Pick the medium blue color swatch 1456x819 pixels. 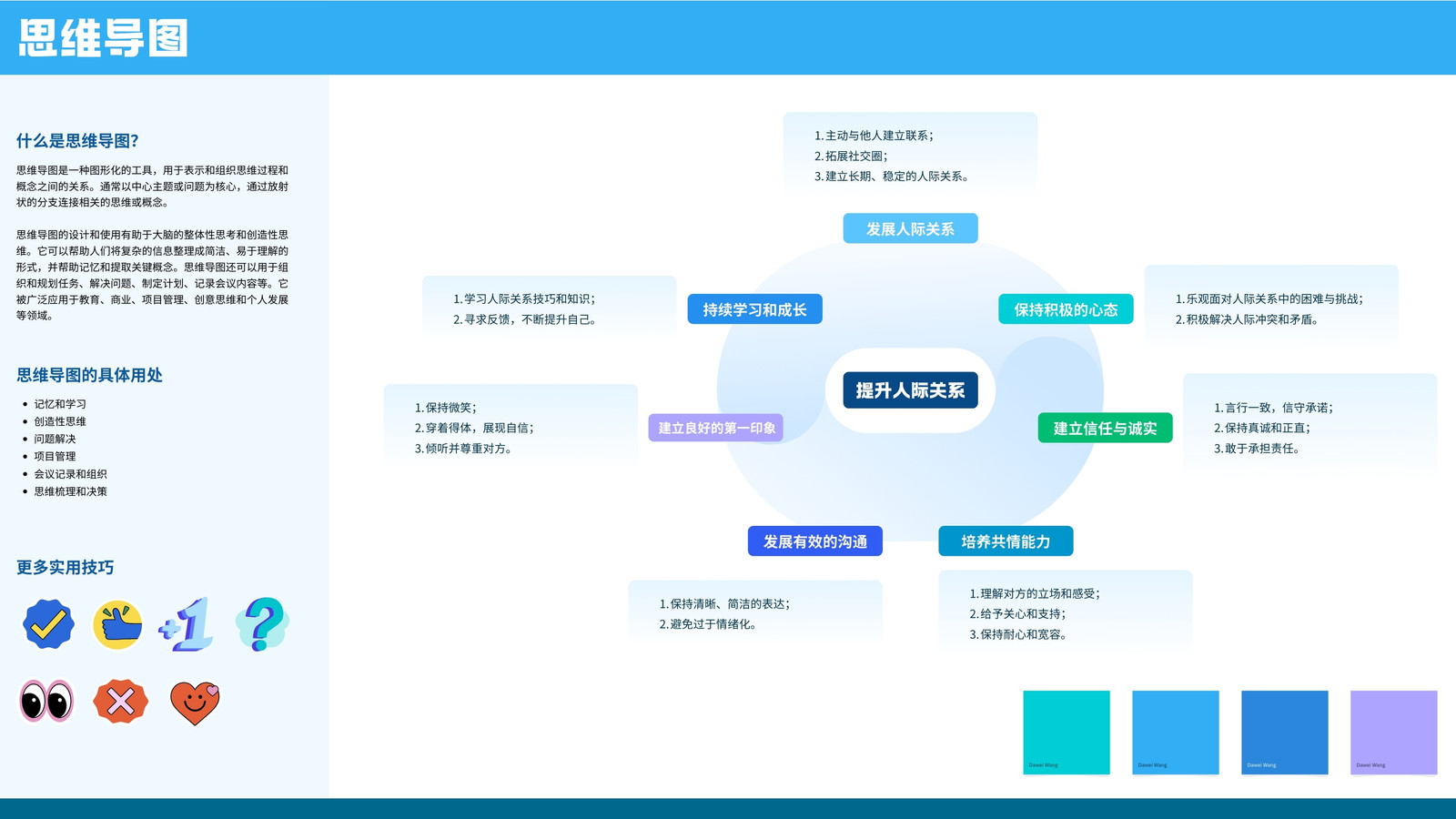pyautogui.click(x=1285, y=733)
